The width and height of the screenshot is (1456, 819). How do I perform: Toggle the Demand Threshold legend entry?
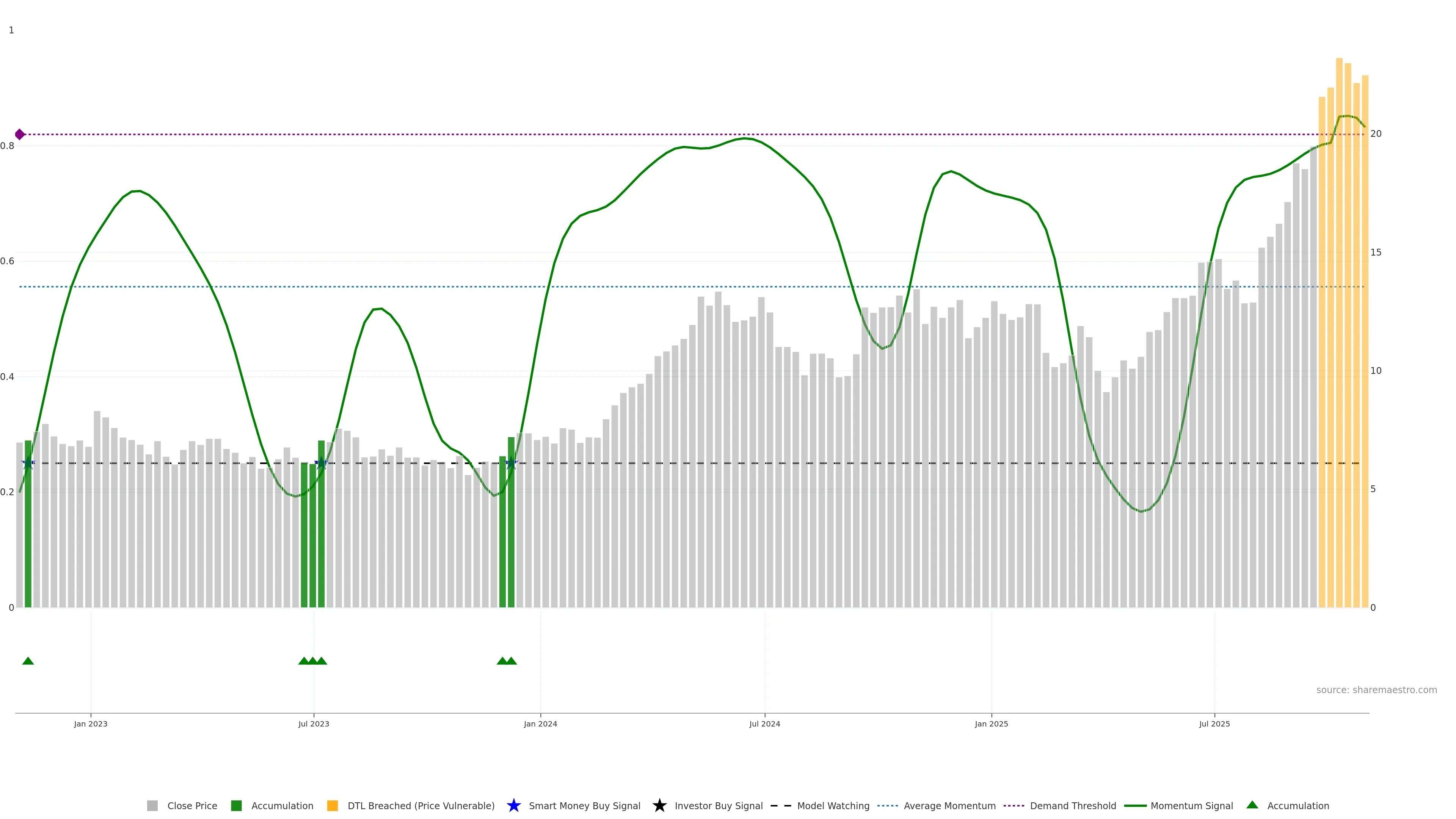pyautogui.click(x=1060, y=805)
